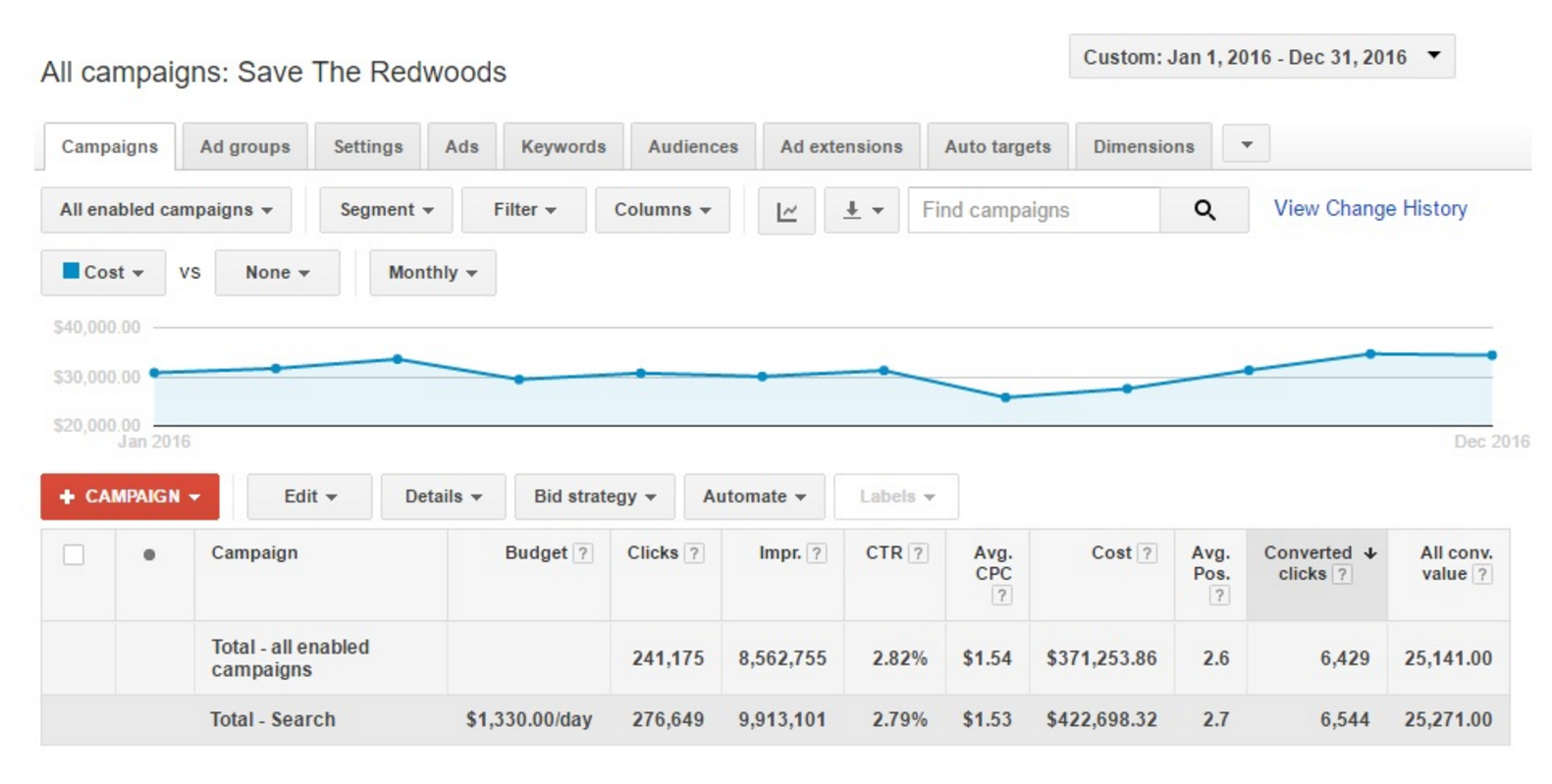Click the Total - all enabled campaigns label

pyautogui.click(x=291, y=658)
